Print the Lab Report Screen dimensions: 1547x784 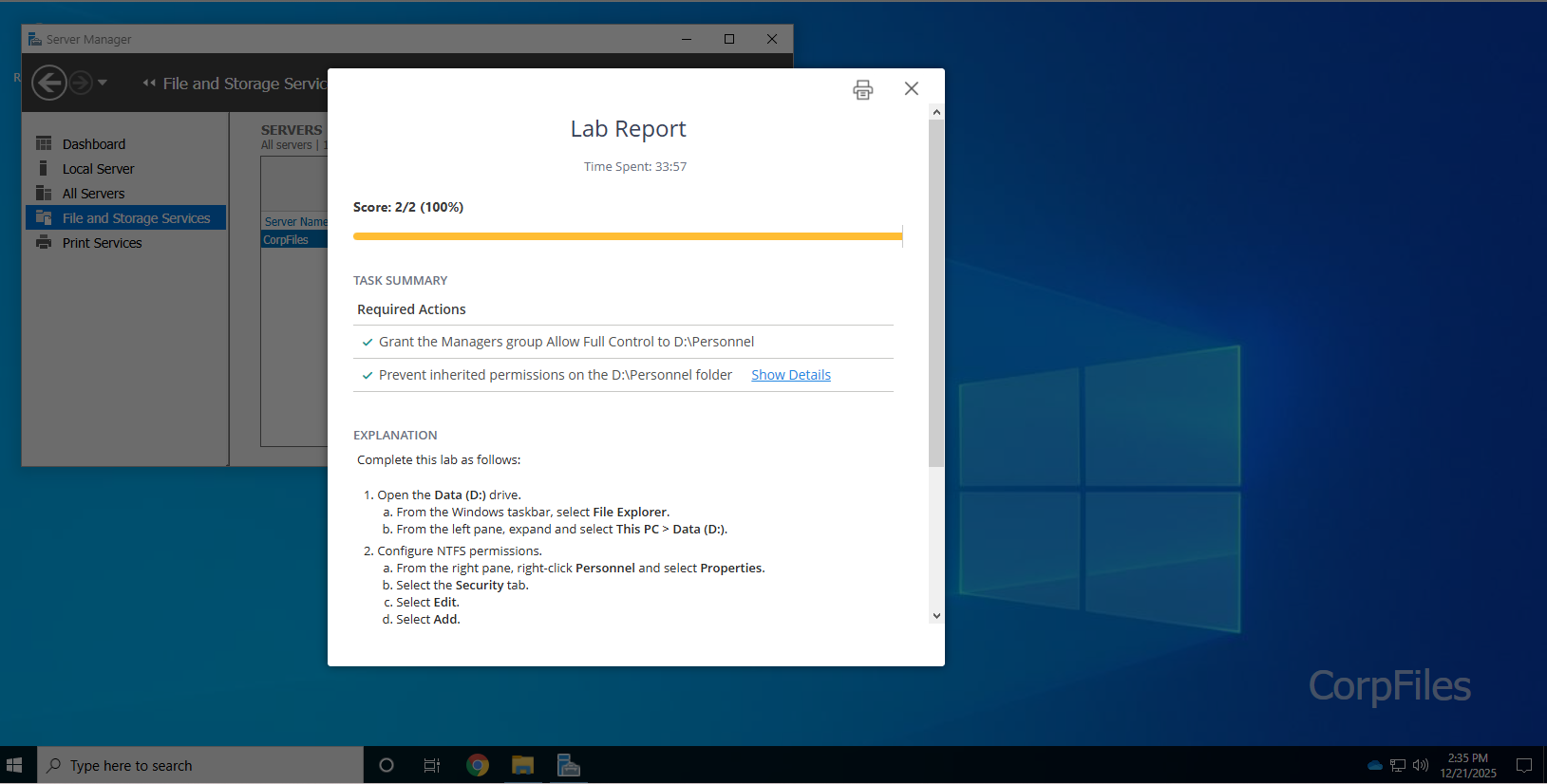point(862,90)
